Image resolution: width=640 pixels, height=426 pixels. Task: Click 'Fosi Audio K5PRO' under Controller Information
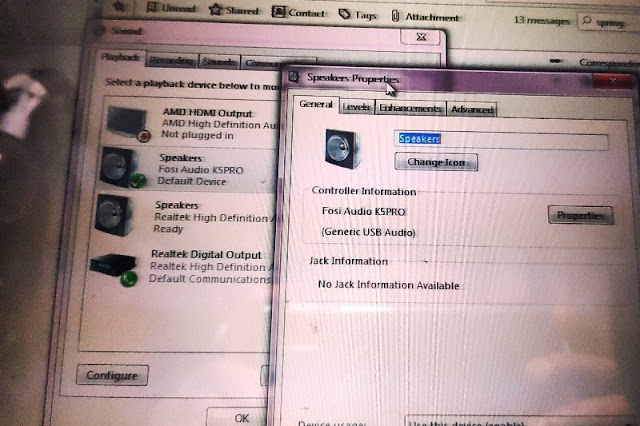point(364,211)
